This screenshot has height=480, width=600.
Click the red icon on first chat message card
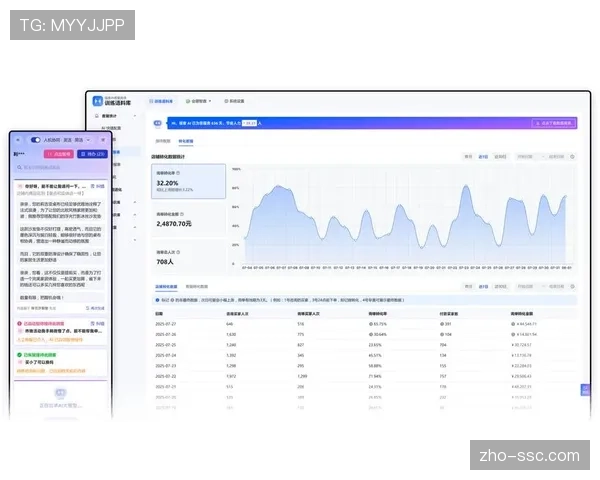coord(19,186)
